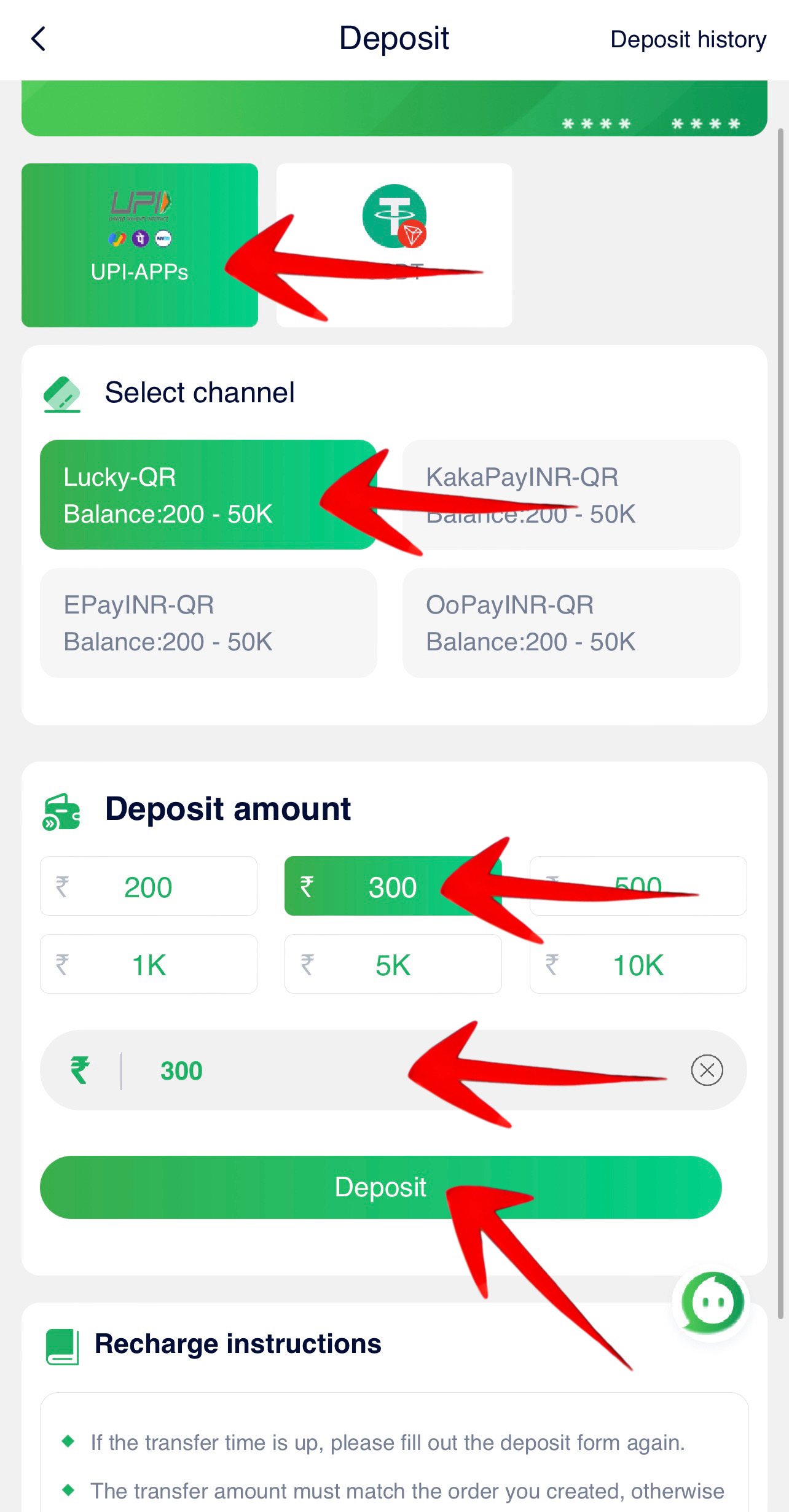Select the UPI-APPs payment method
789x1512 pixels.
point(139,245)
